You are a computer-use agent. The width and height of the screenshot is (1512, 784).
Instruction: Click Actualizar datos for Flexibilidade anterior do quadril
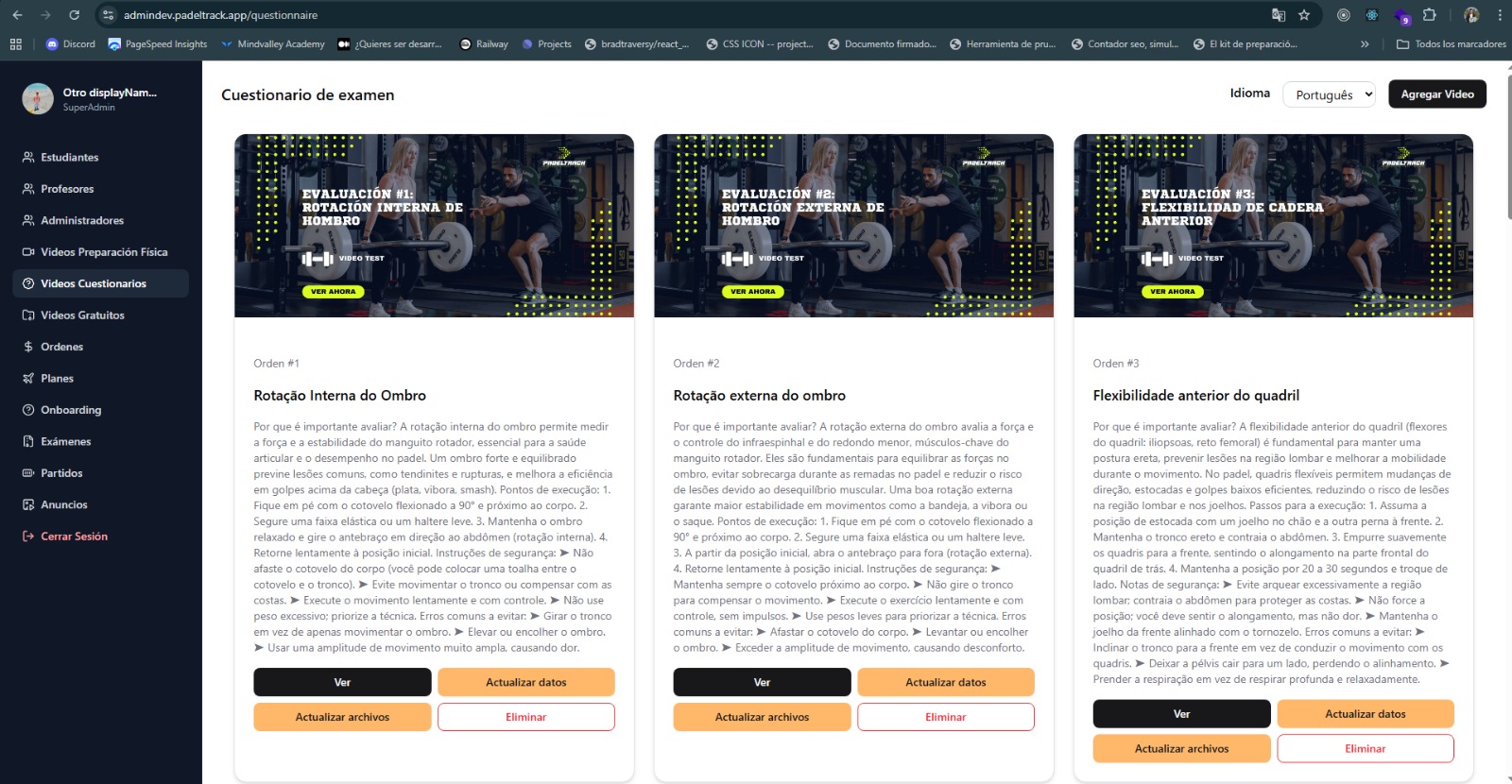click(x=1366, y=714)
